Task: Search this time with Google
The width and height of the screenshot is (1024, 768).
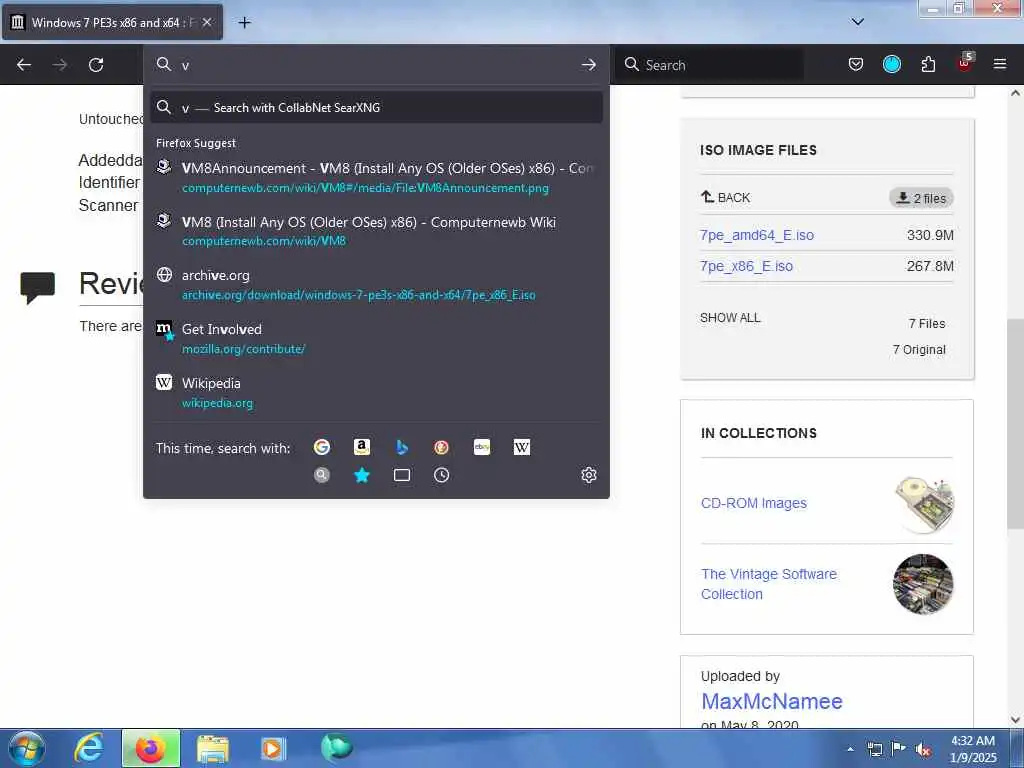Action: click(321, 447)
